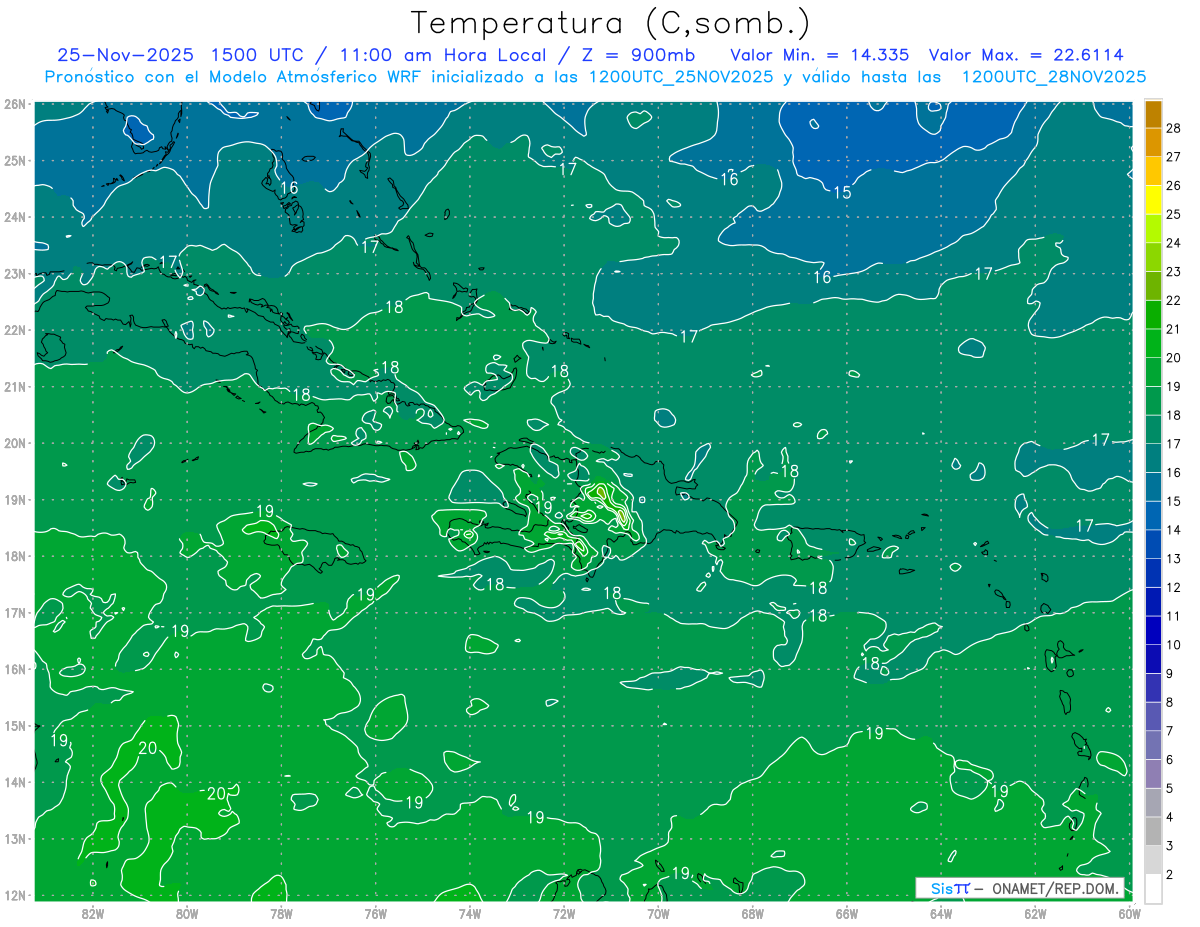Click the '3' label on the color scale
This screenshot has width=1200, height=927.
(1170, 845)
